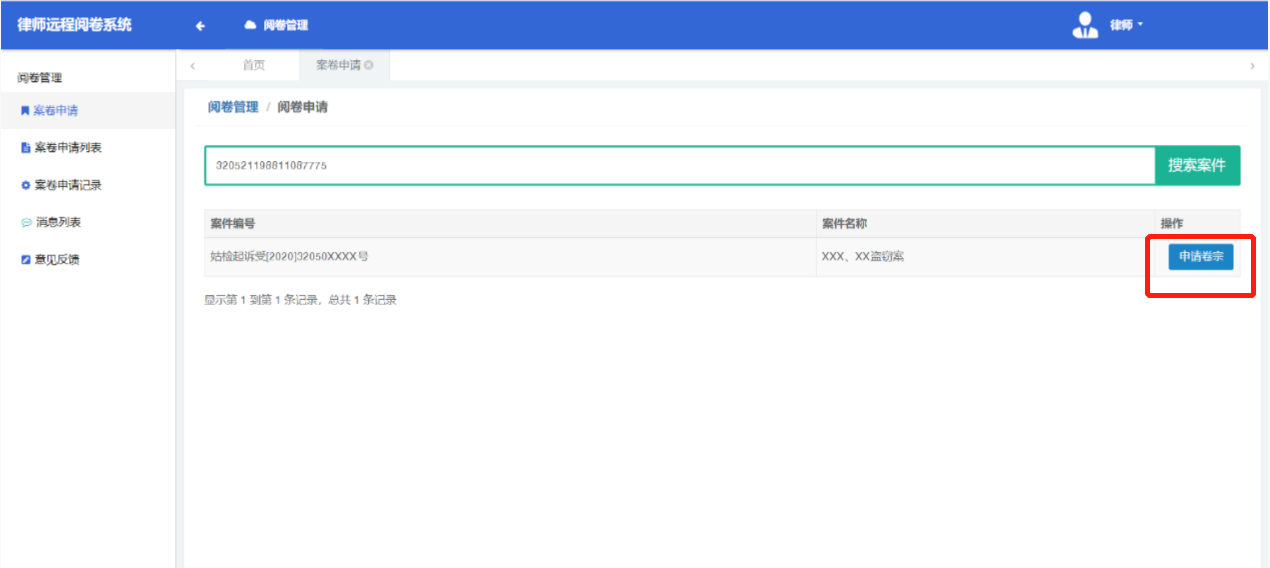Click the 案件编号 column header
1270x568 pixels.
pos(232,224)
